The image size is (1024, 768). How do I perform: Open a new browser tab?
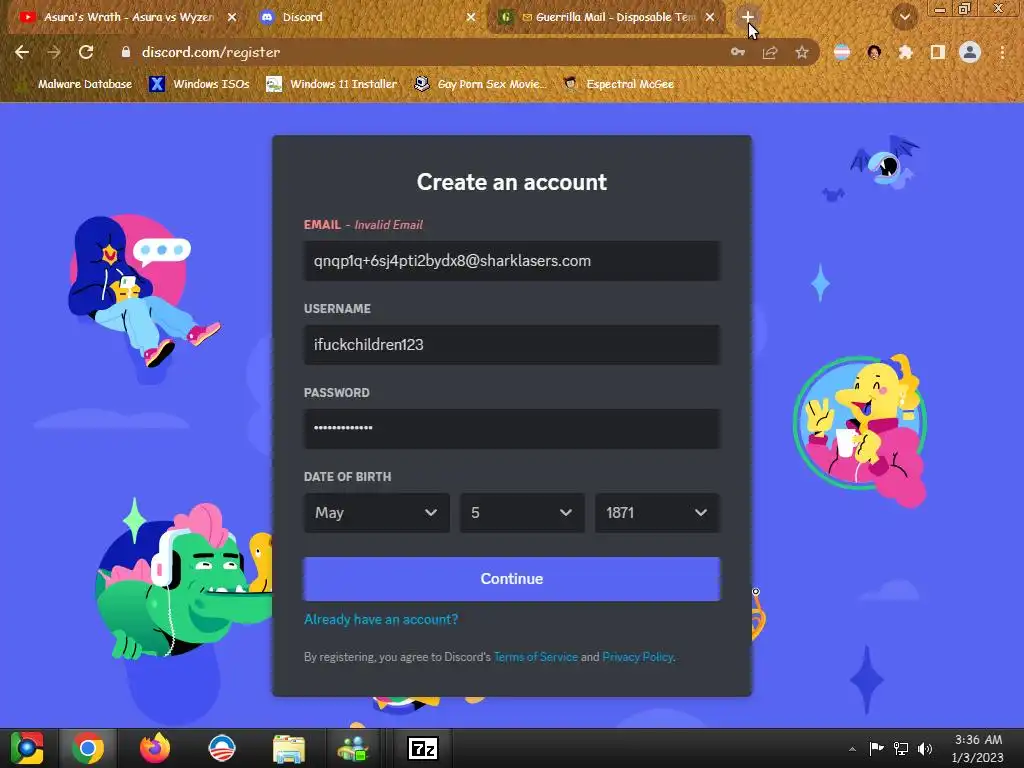click(x=748, y=17)
